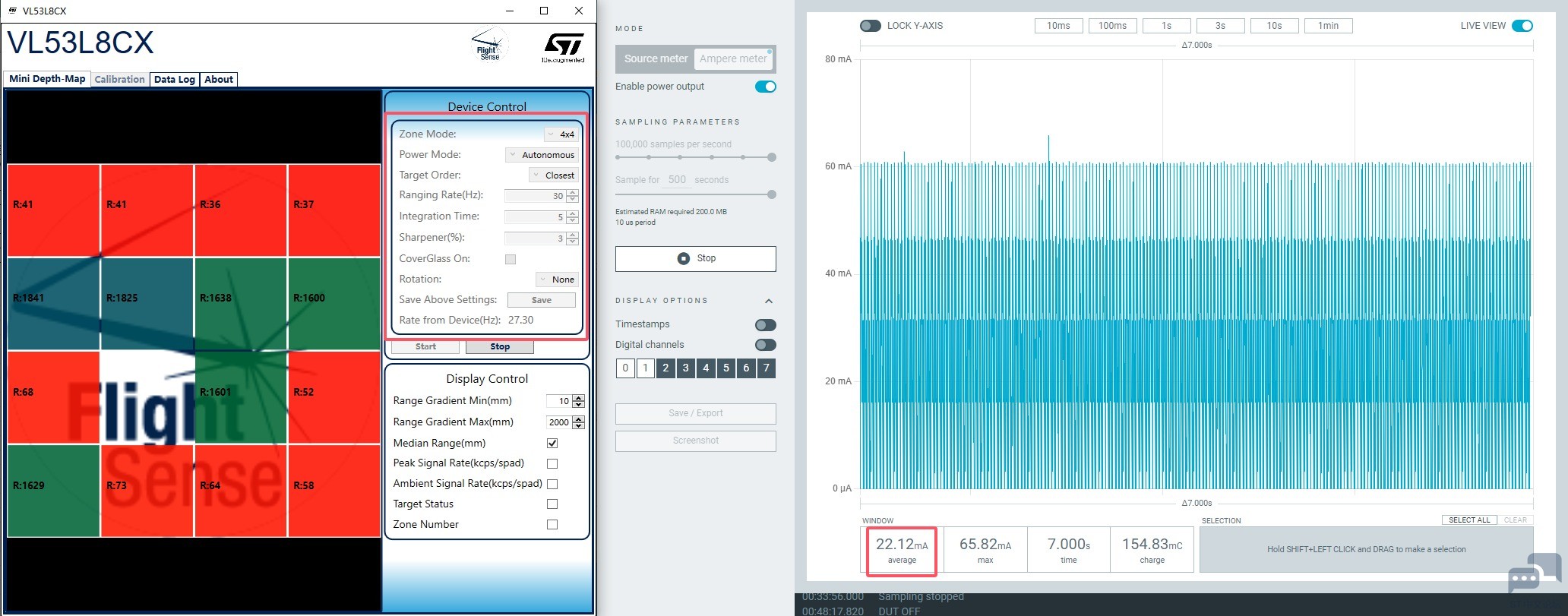Image resolution: width=1568 pixels, height=616 pixels.
Task: Open the Power Mode dropdown
Action: (x=542, y=155)
